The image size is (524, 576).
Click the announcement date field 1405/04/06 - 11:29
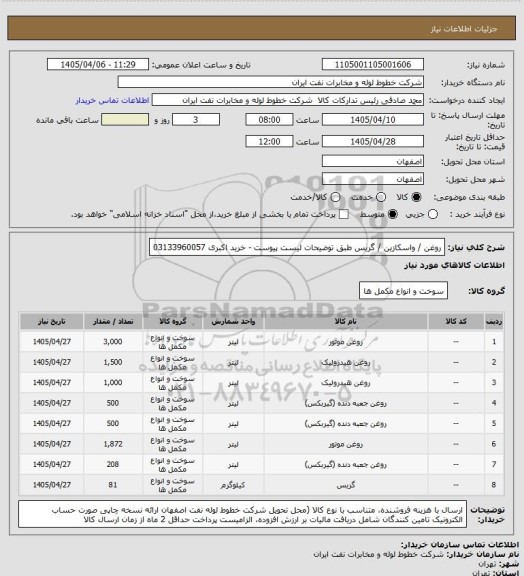tap(98, 64)
